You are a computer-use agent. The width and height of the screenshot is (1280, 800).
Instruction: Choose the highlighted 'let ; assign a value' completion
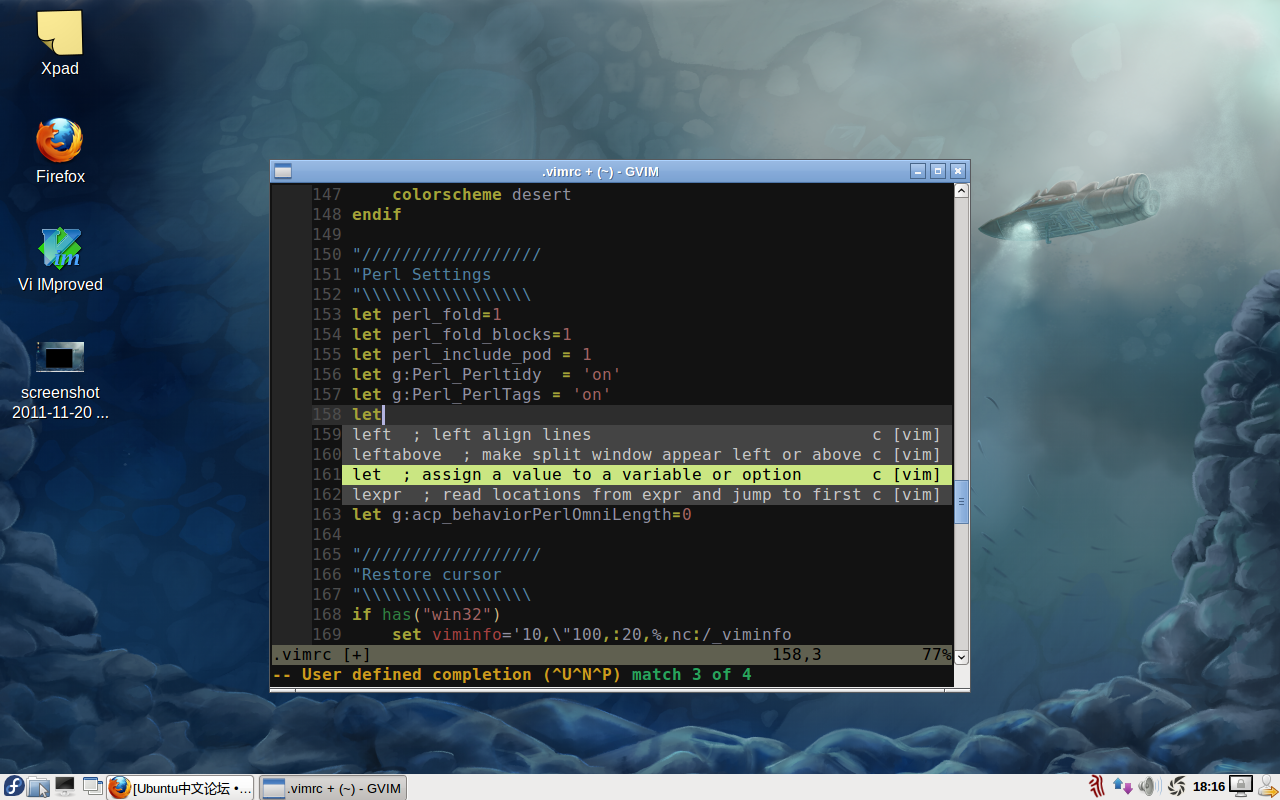(x=647, y=474)
